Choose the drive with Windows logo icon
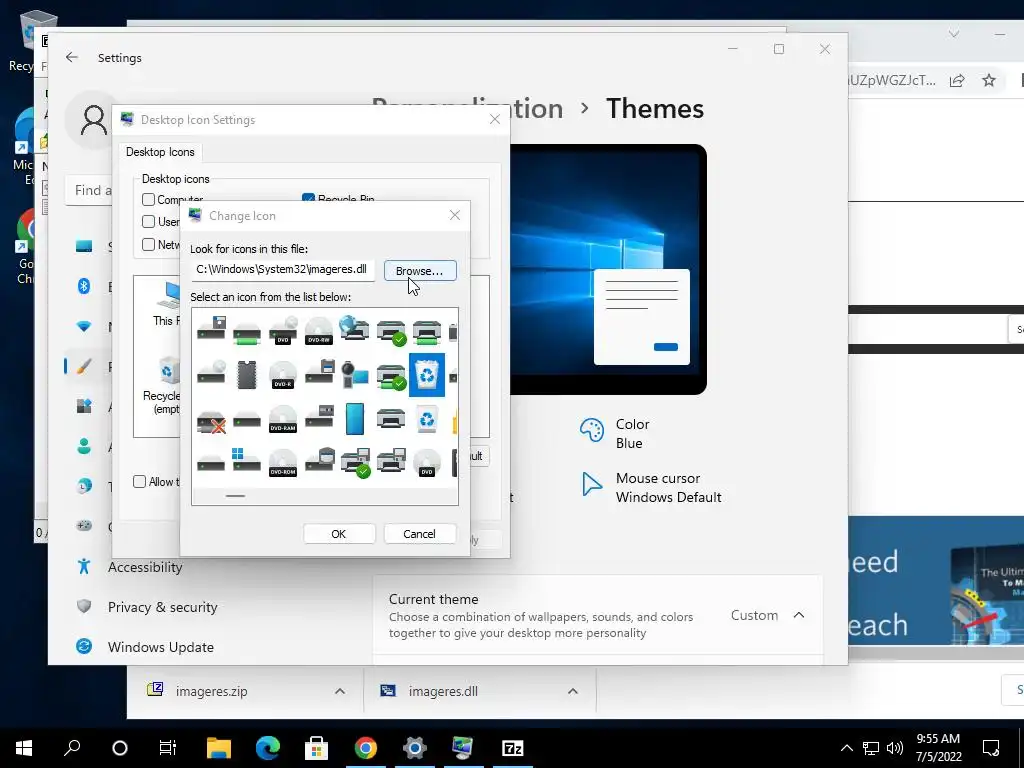 [x=247, y=460]
